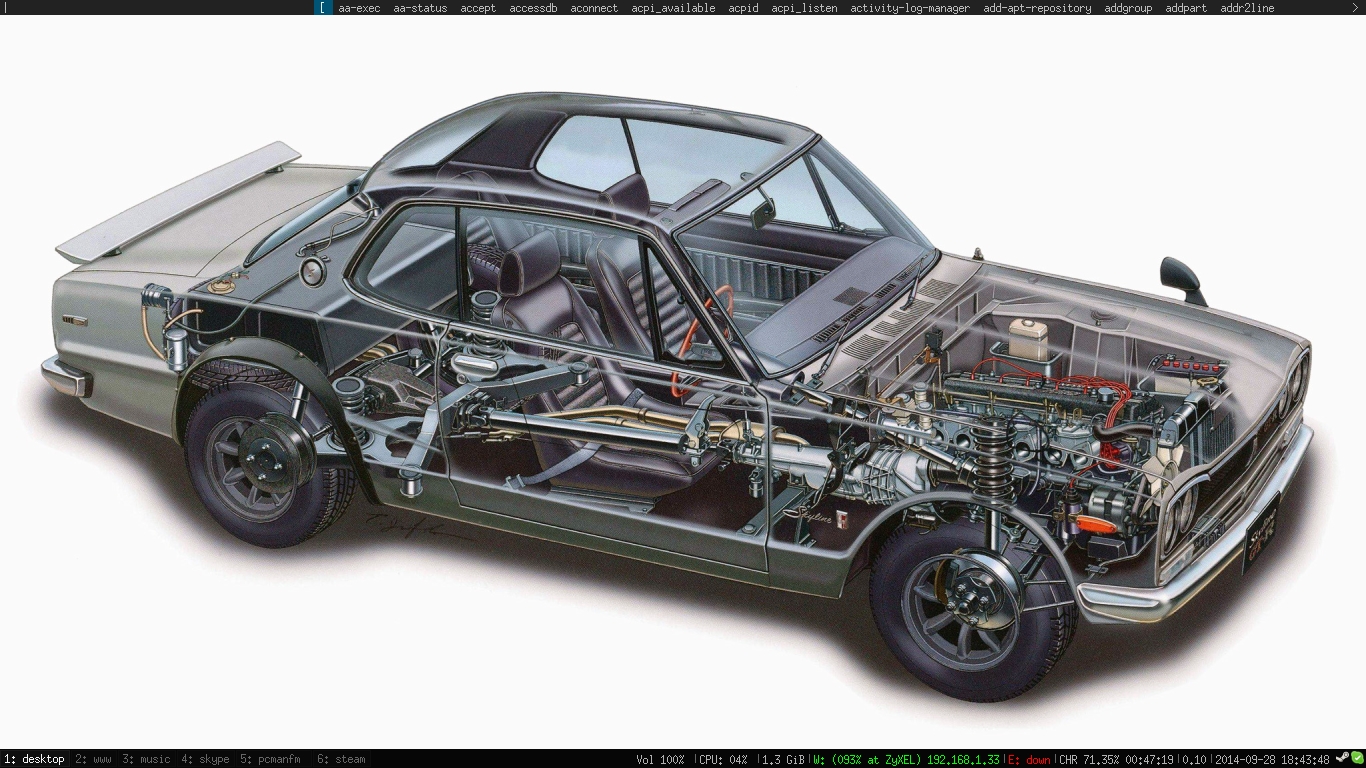Click the 'E: down' ethernet status
1366x768 pixels.
(x=1029, y=759)
